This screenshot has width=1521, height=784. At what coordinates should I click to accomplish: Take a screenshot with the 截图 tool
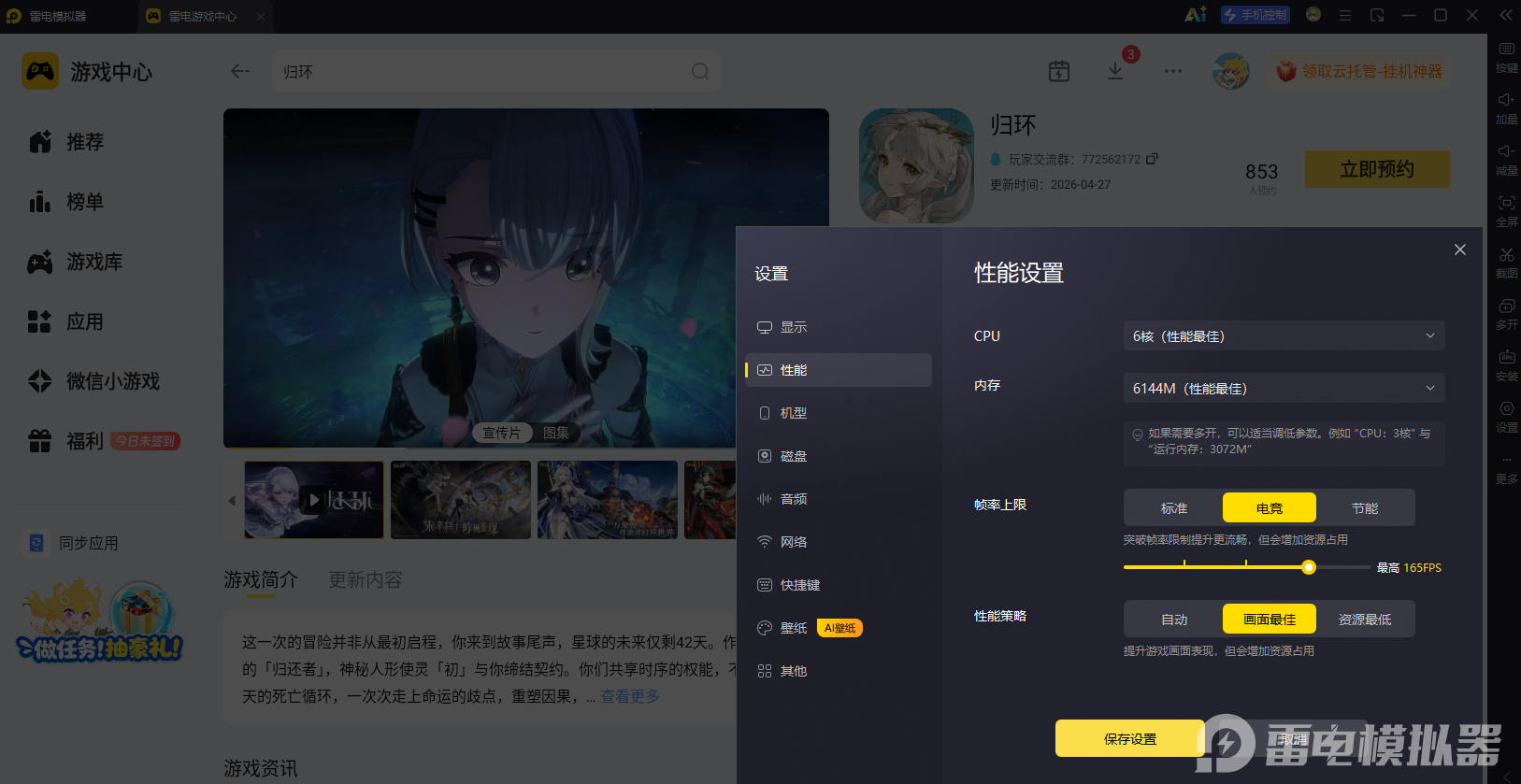coord(1506,262)
